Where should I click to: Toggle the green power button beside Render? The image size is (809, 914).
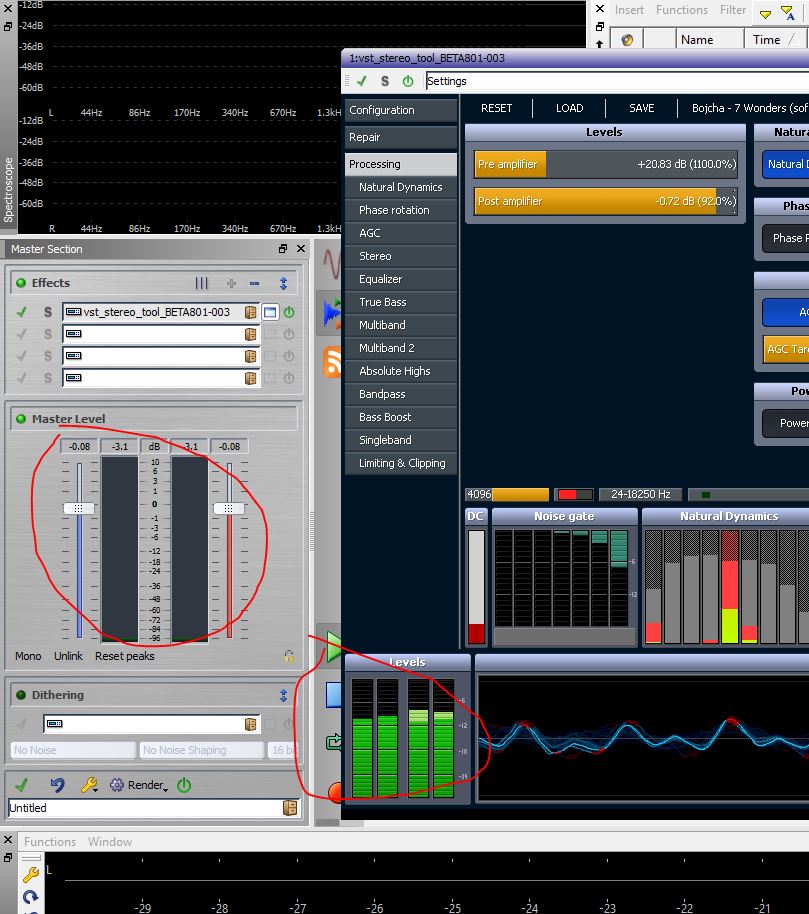point(184,785)
